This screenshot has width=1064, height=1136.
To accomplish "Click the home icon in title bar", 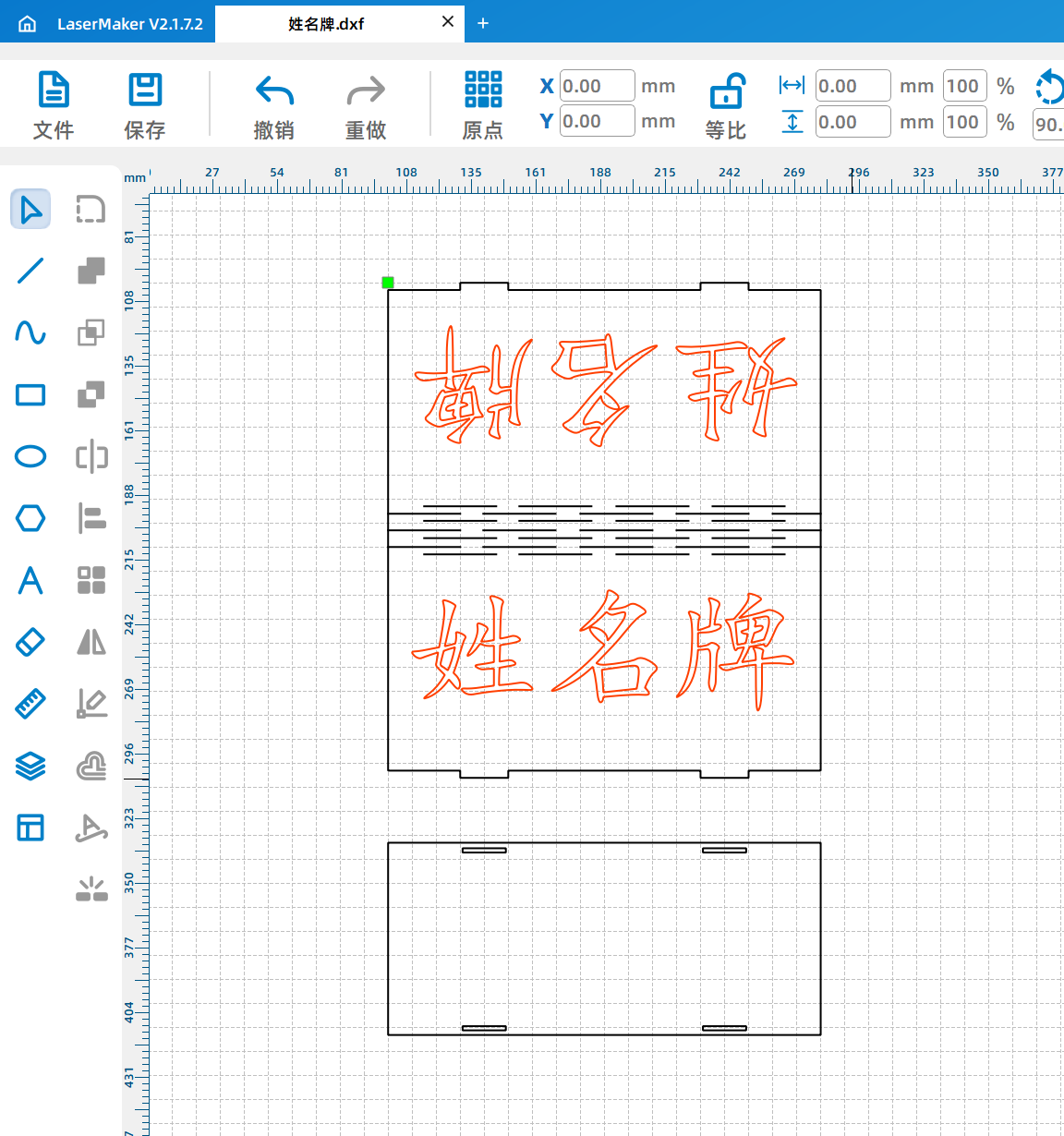I will coord(28,24).
